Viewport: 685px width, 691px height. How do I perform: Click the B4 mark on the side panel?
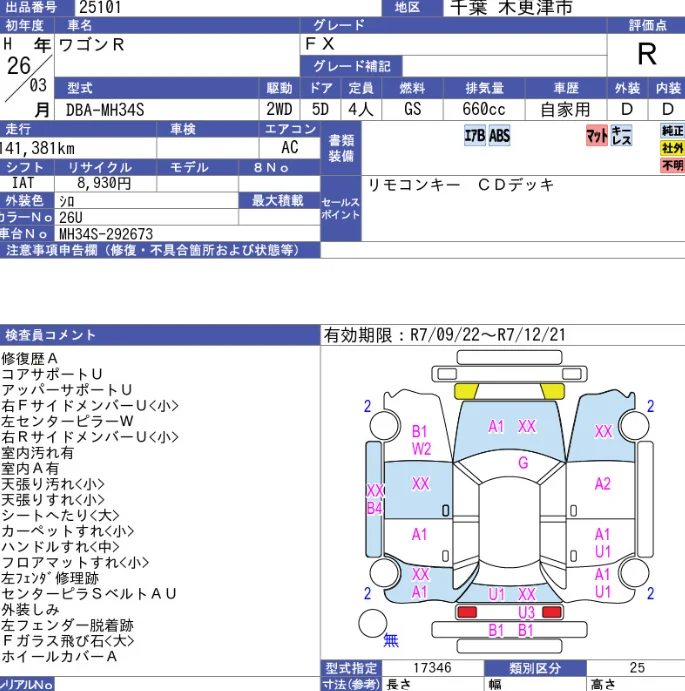coord(374,508)
